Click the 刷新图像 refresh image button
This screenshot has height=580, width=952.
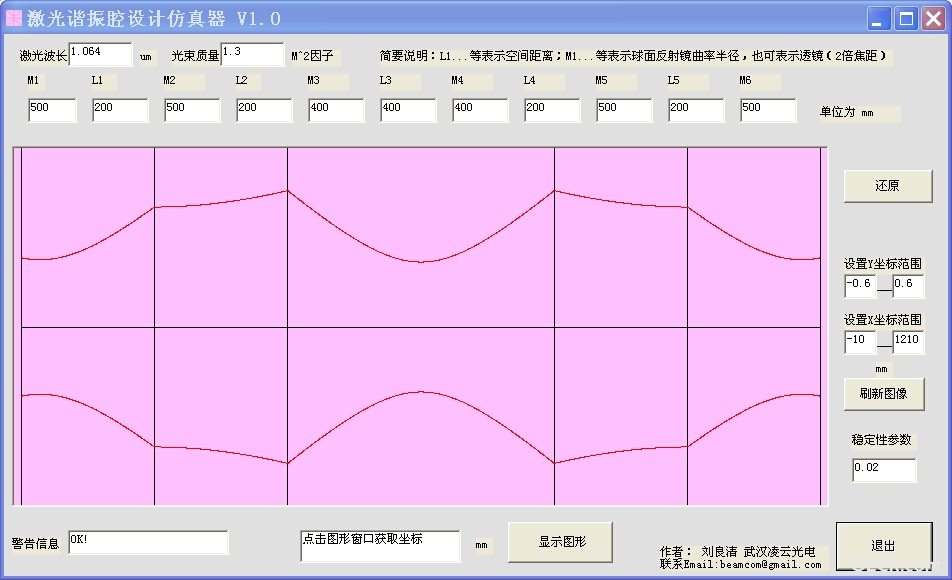(884, 394)
